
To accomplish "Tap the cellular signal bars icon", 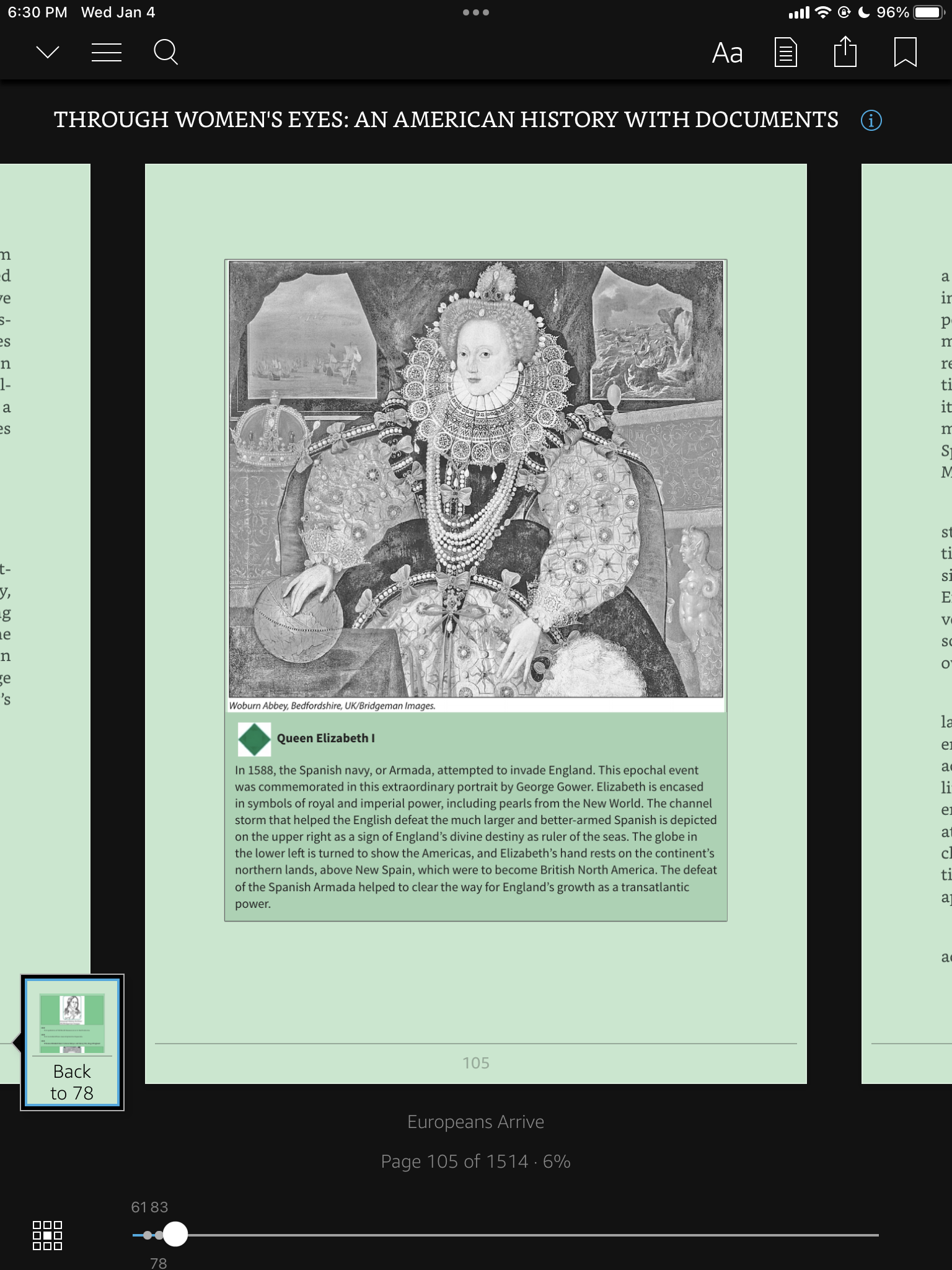I will click(799, 13).
